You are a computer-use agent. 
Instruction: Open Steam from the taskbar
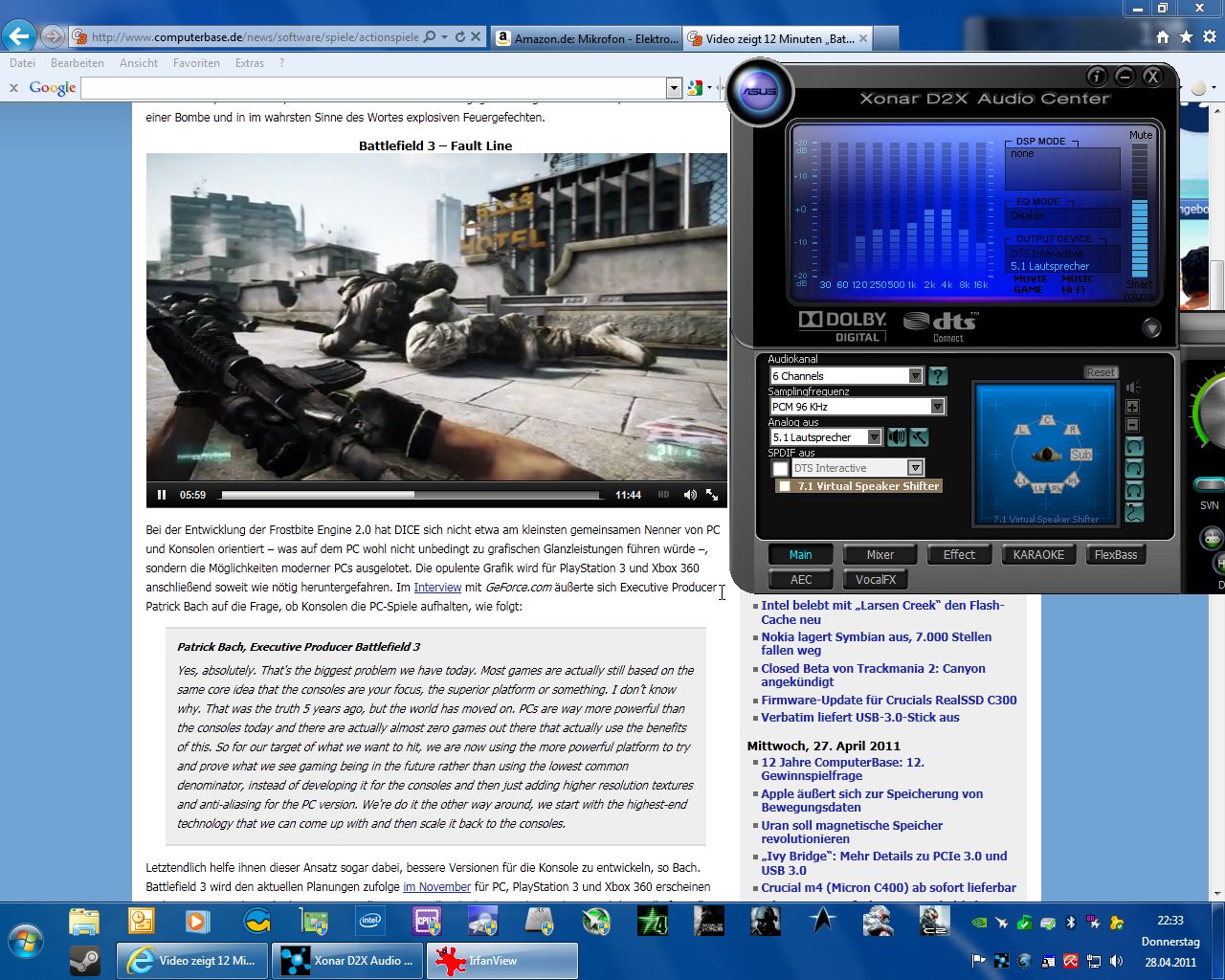coord(85,960)
